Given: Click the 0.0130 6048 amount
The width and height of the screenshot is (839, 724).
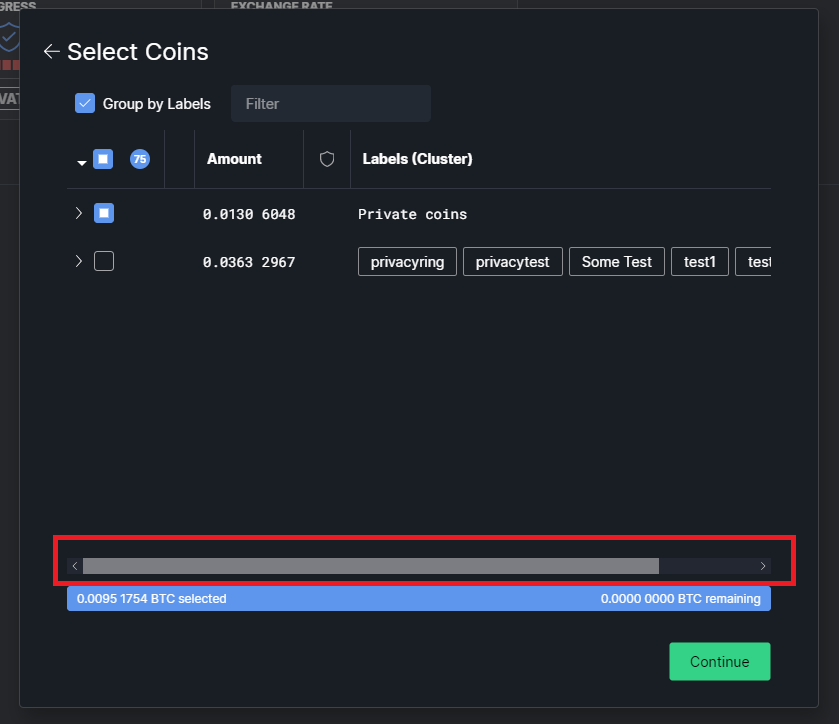Looking at the screenshot, I should point(249,214).
